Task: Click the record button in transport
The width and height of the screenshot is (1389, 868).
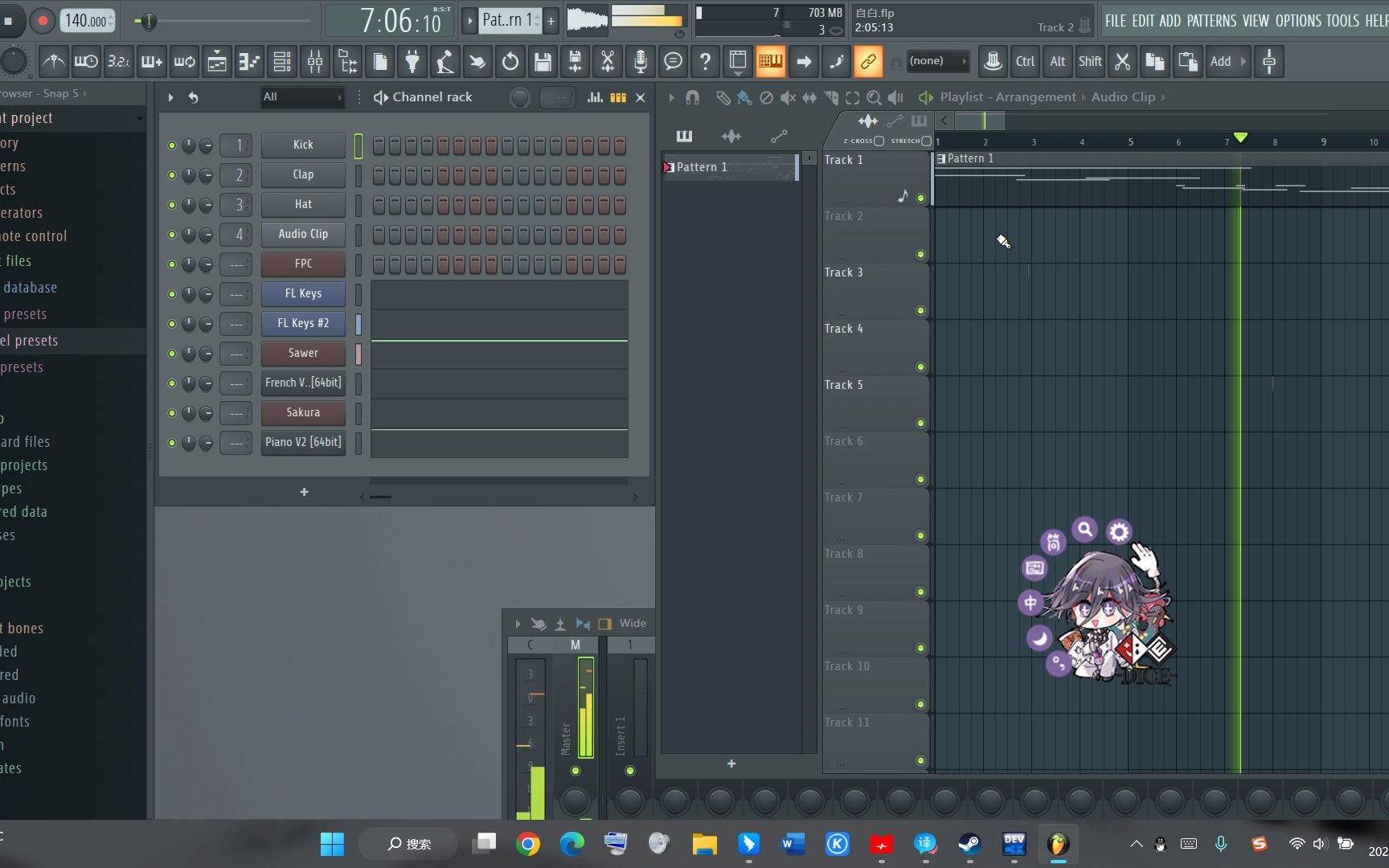Action: coord(43,21)
